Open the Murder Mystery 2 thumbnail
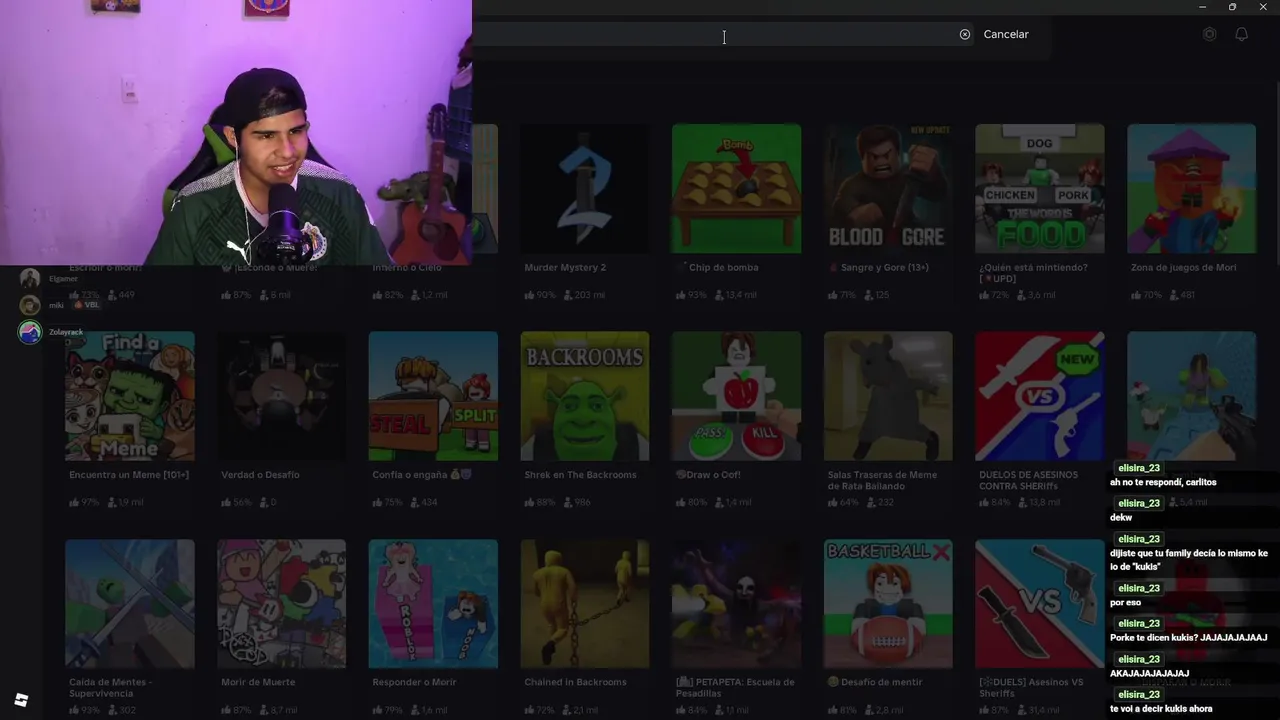Screen dimensions: 1280x720 pyautogui.click(x=585, y=188)
